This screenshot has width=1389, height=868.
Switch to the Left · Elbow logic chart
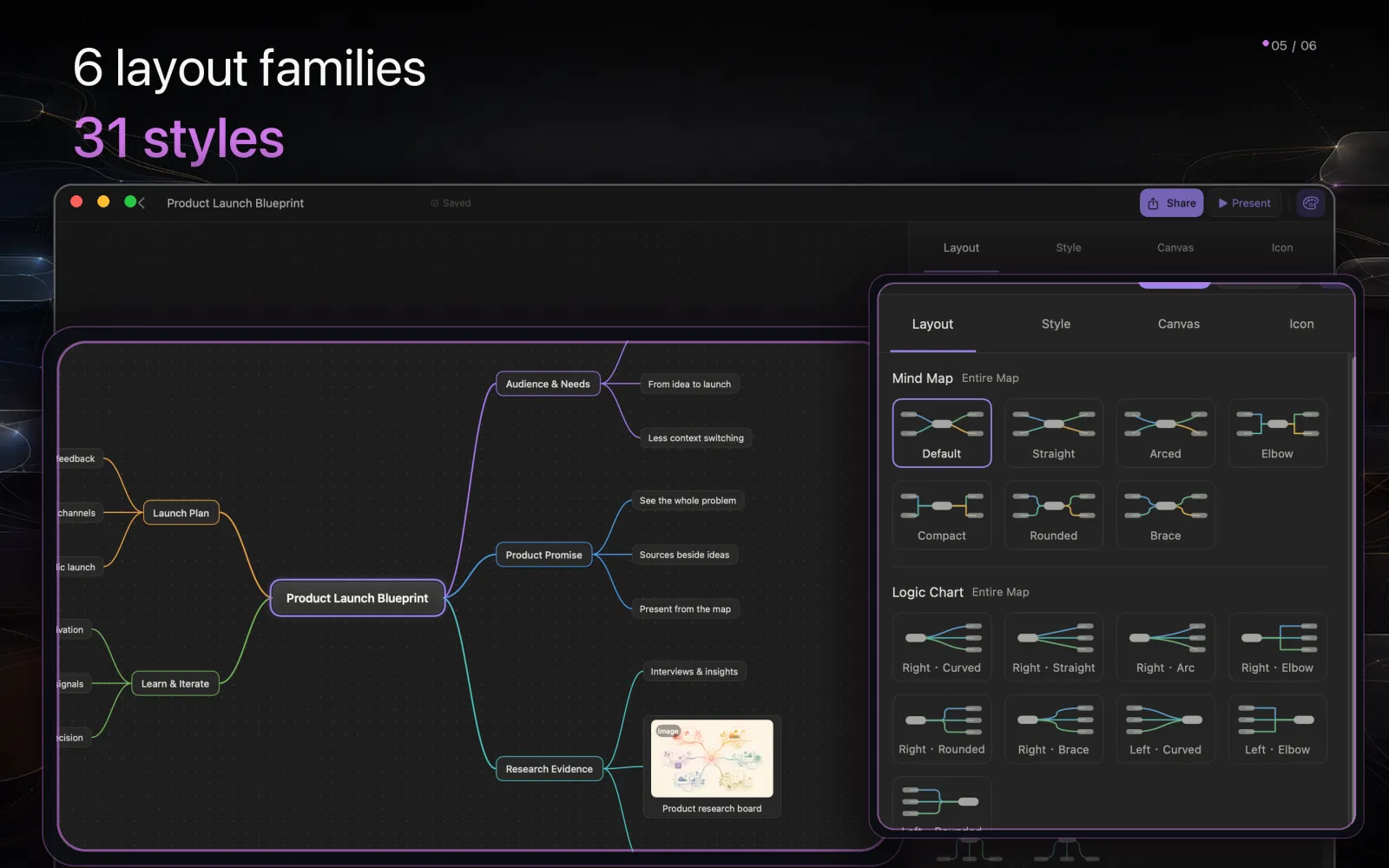pyautogui.click(x=1277, y=729)
